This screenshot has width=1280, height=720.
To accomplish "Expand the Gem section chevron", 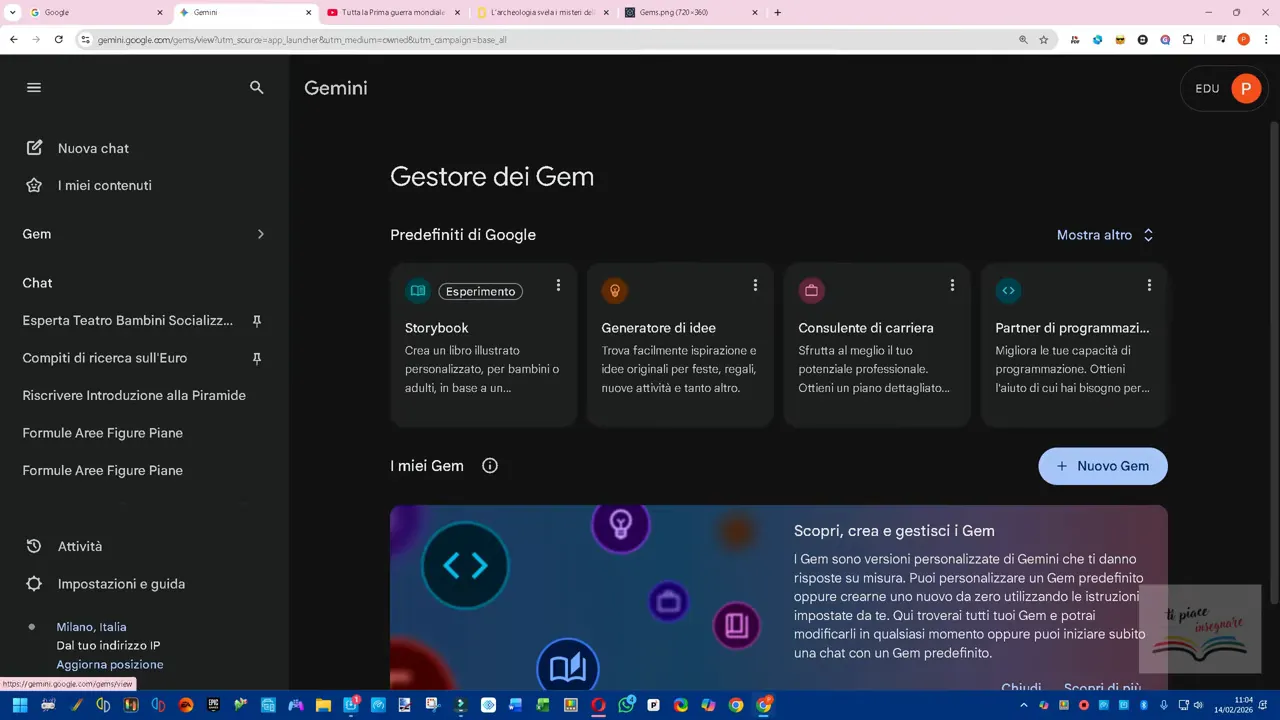I will click(x=261, y=234).
